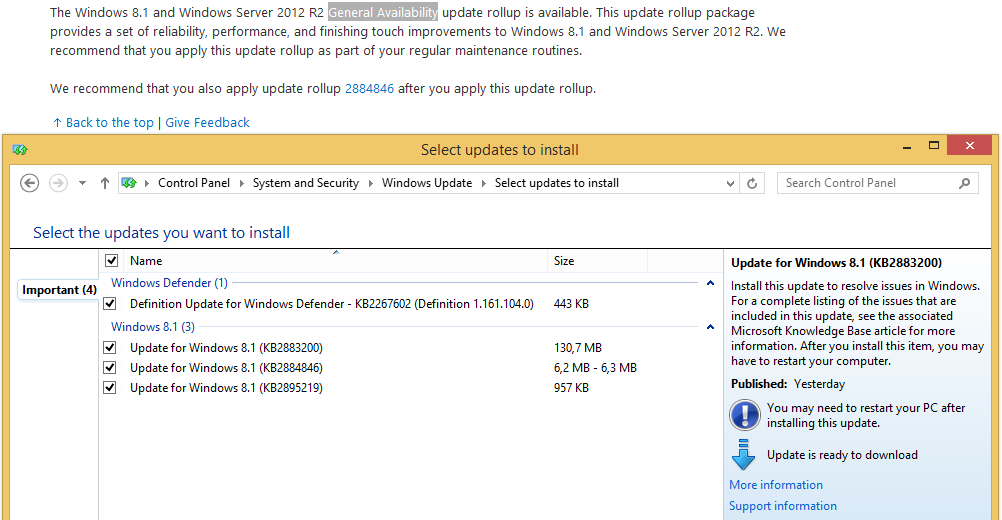Screen dimensions: 1002x520
Task: Click the highlighted General Availability text
Action: (x=383, y=13)
